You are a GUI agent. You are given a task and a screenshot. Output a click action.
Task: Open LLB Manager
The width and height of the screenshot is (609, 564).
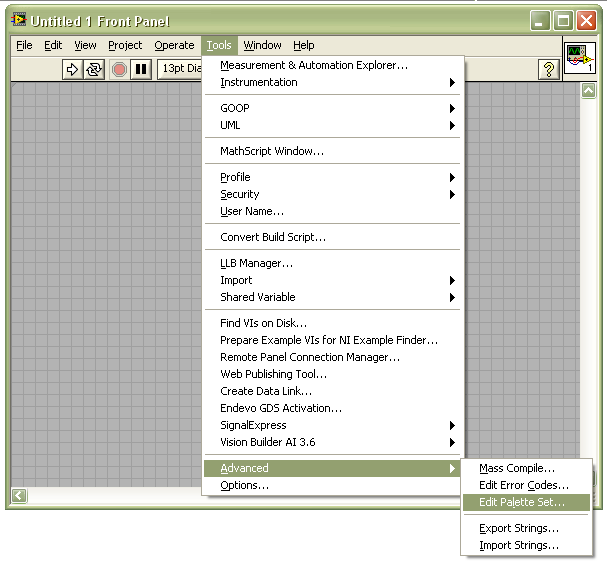(332, 263)
